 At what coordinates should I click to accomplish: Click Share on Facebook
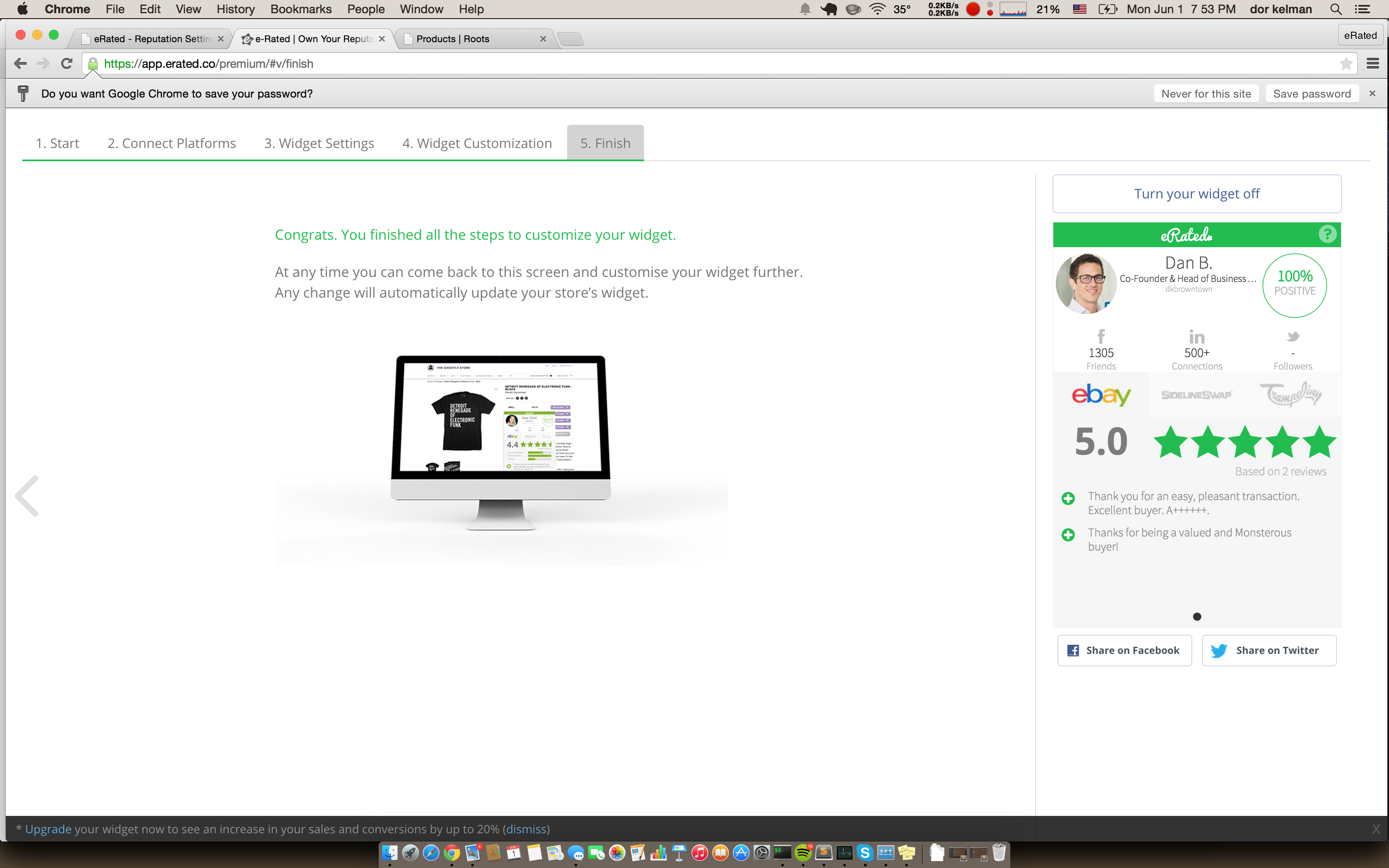click(1124, 651)
